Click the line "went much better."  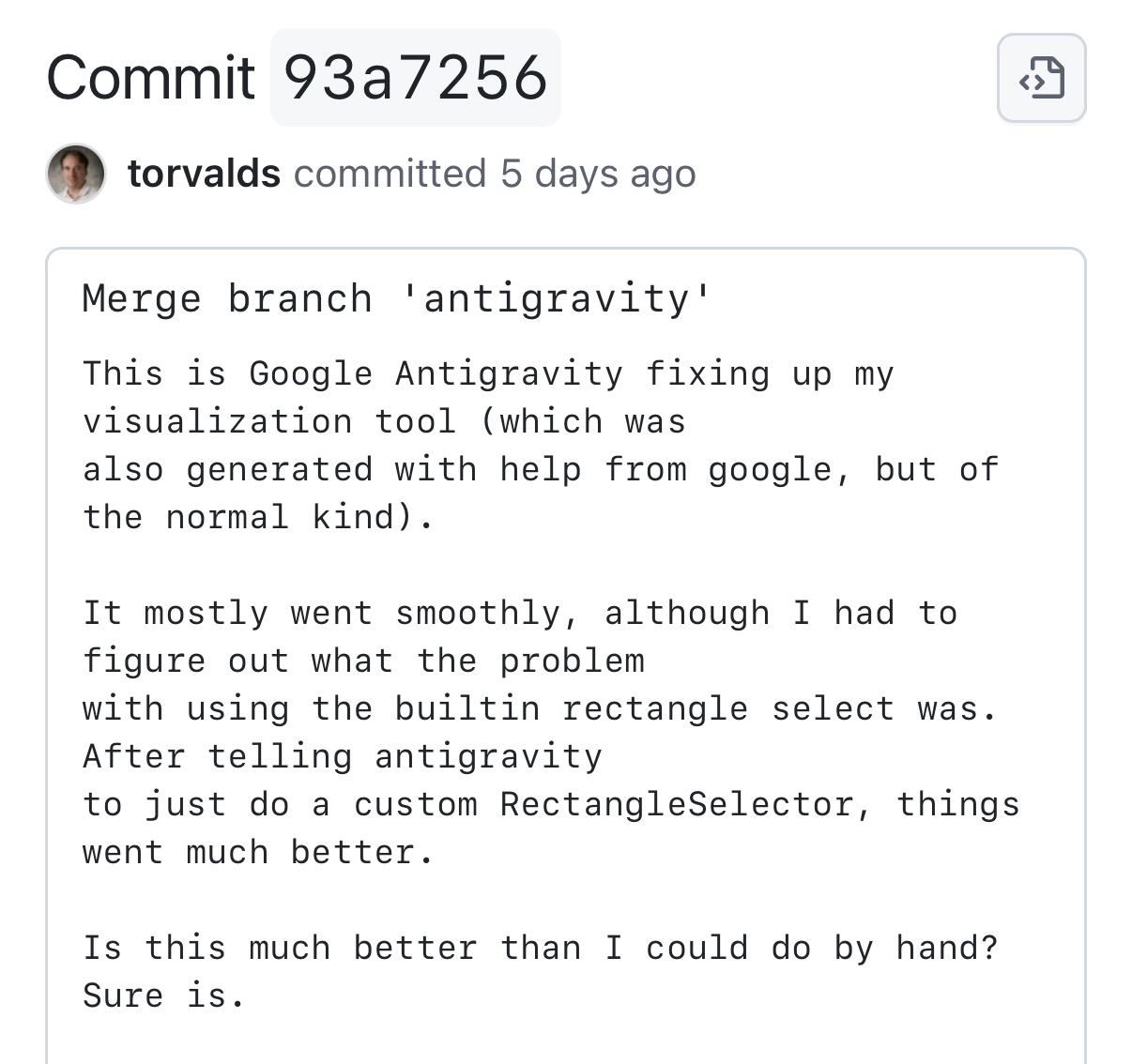[x=258, y=852]
